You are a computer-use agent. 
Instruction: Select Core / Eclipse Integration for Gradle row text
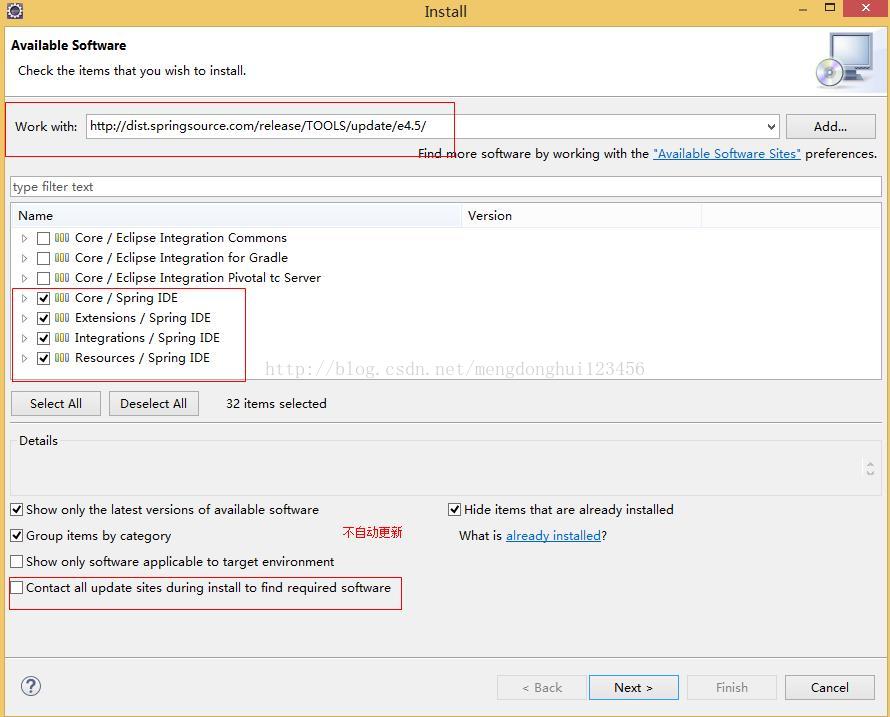pos(181,258)
